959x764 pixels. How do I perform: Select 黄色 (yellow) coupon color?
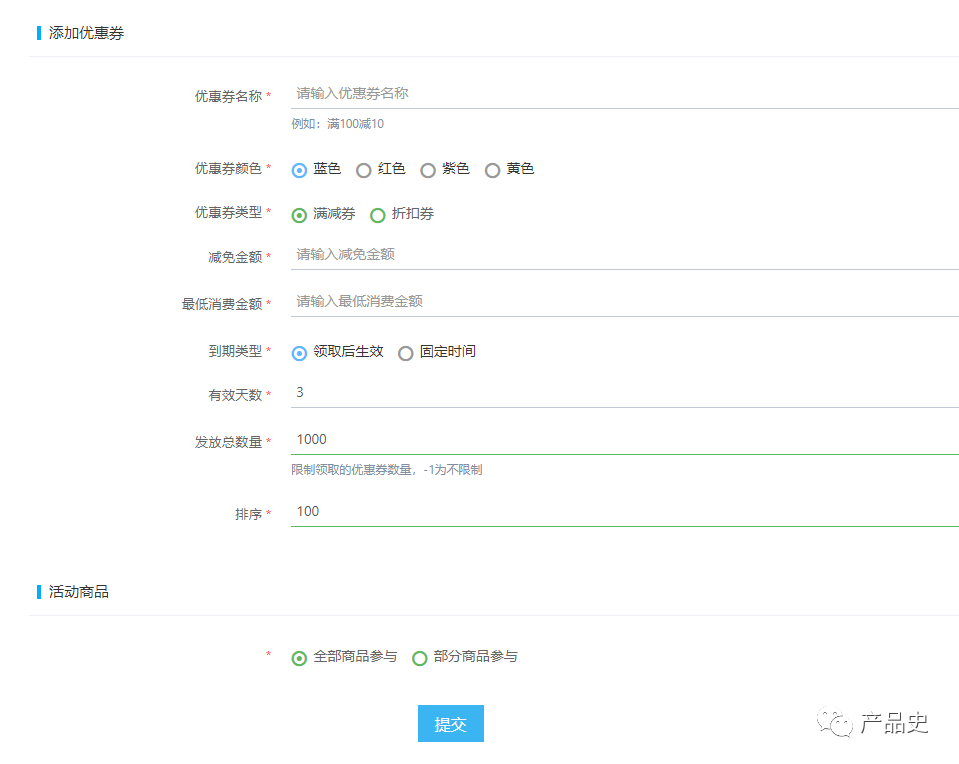pyautogui.click(x=492, y=170)
